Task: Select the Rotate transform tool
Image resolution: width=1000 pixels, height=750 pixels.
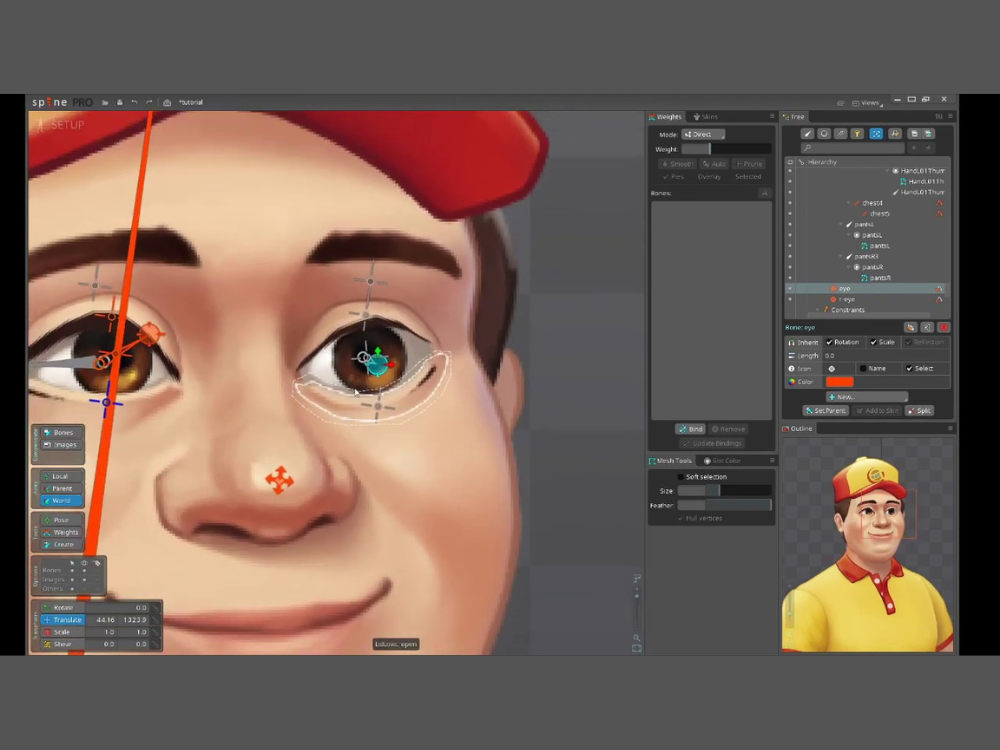Action: pos(62,607)
